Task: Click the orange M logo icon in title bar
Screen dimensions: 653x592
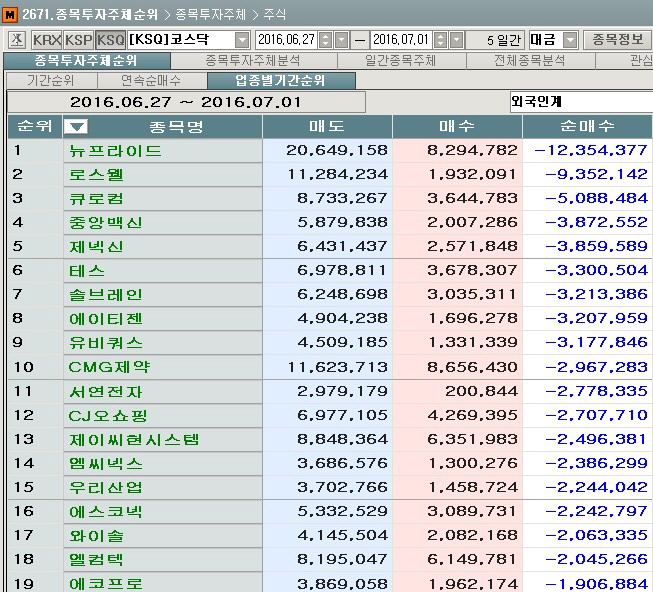Action: coord(10,15)
